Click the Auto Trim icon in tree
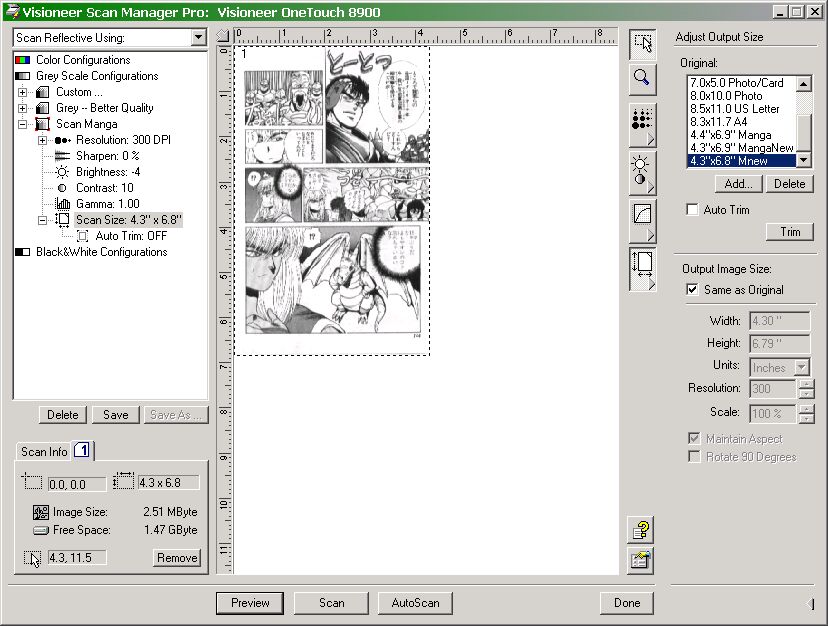Viewport: 828px width, 626px height. tap(82, 236)
